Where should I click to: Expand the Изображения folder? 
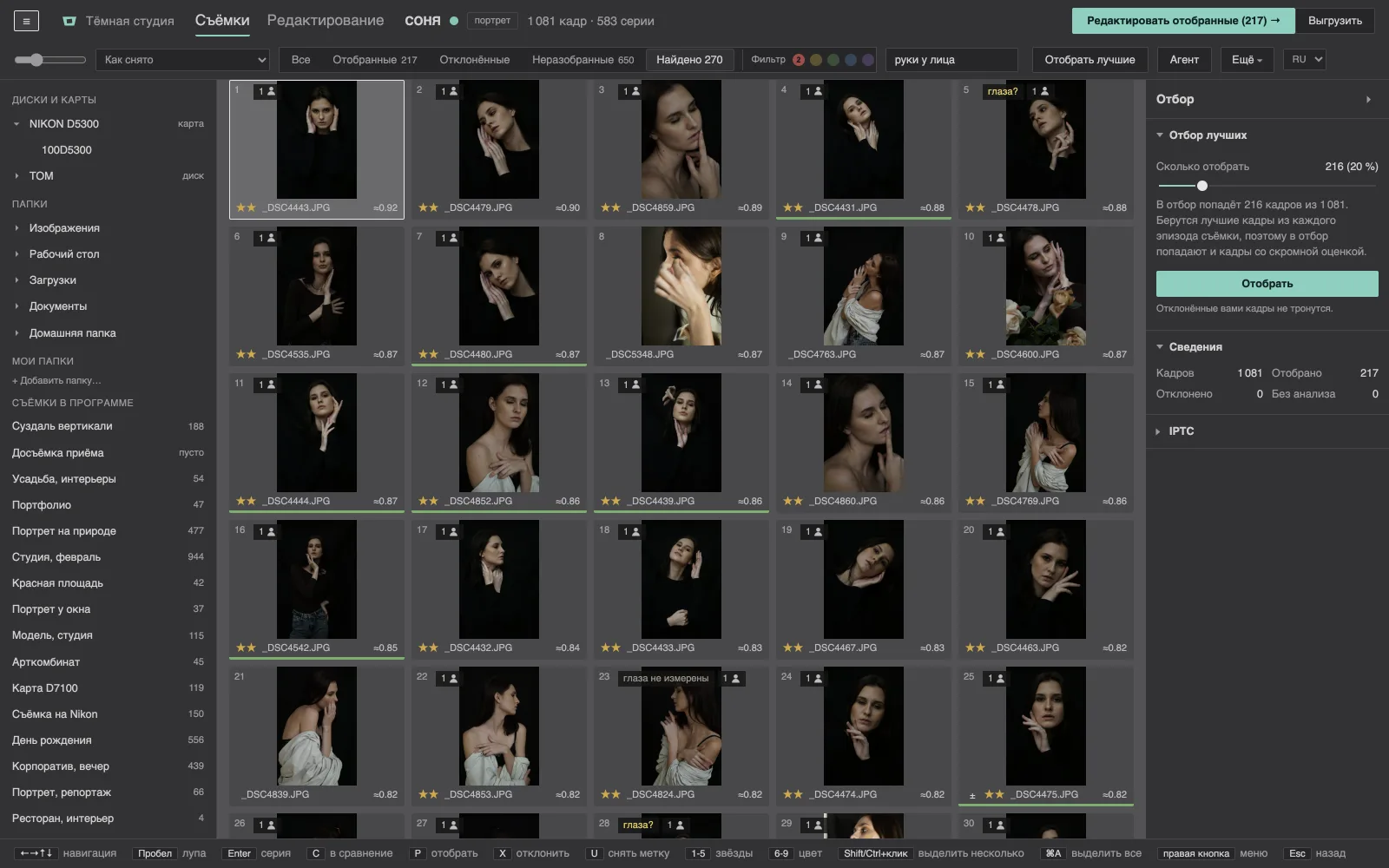pos(16,228)
